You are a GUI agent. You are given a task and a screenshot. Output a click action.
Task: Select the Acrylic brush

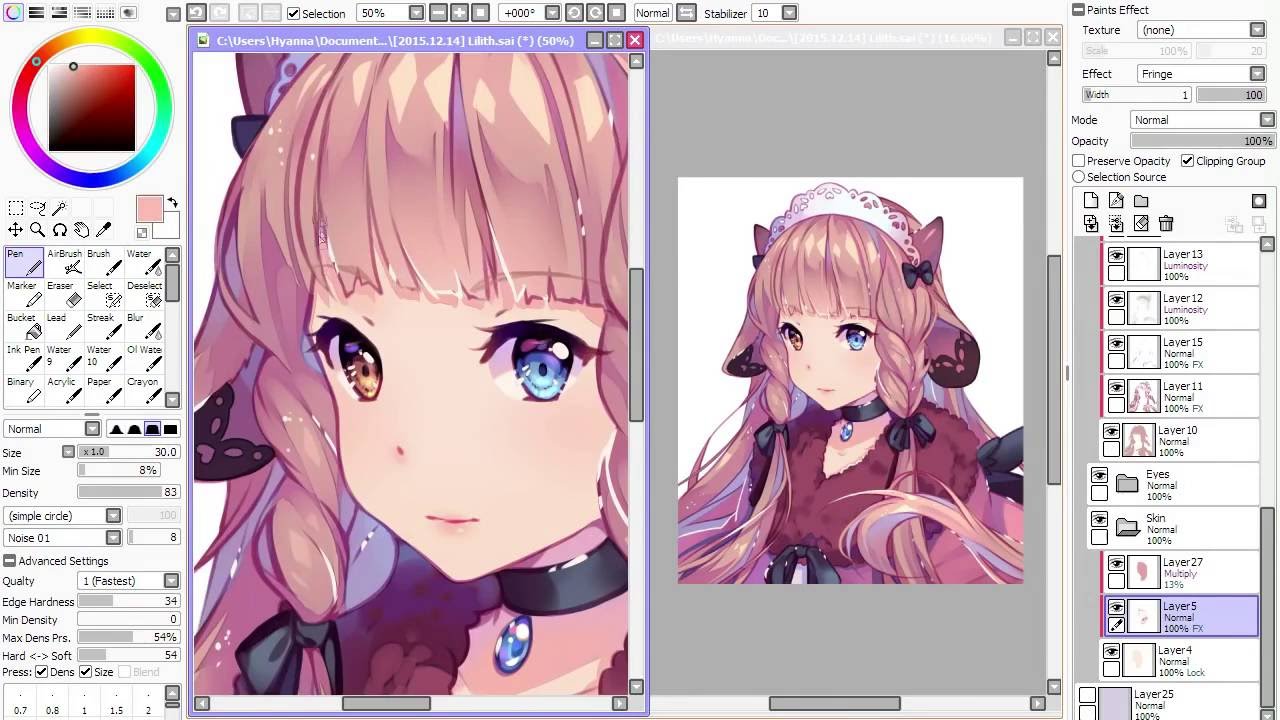pos(64,390)
